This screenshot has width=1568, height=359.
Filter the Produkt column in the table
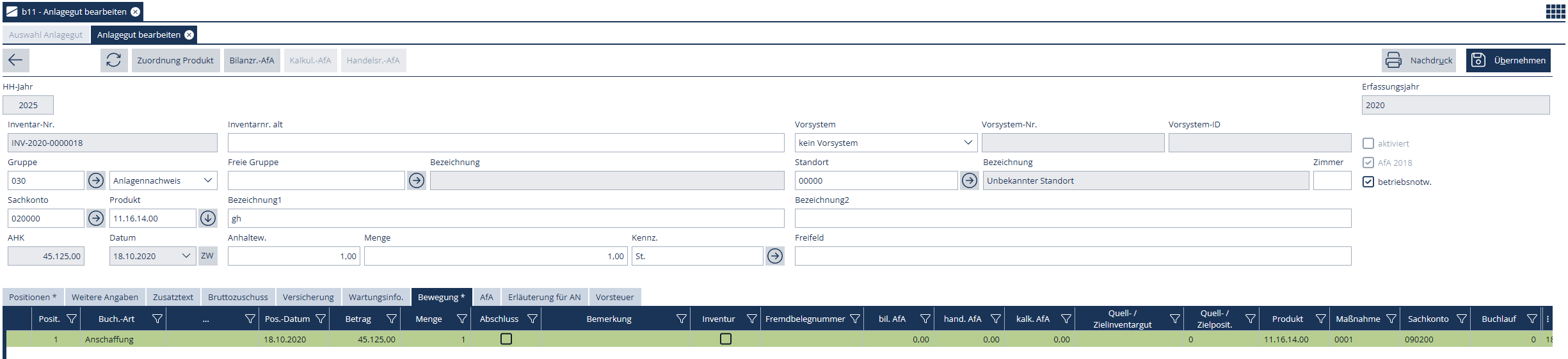[x=1320, y=319]
